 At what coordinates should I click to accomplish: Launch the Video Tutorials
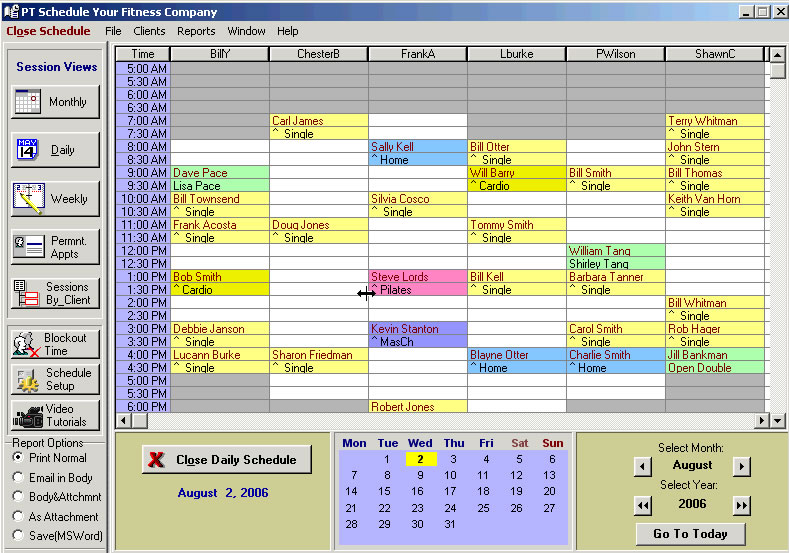pyautogui.click(x=56, y=415)
